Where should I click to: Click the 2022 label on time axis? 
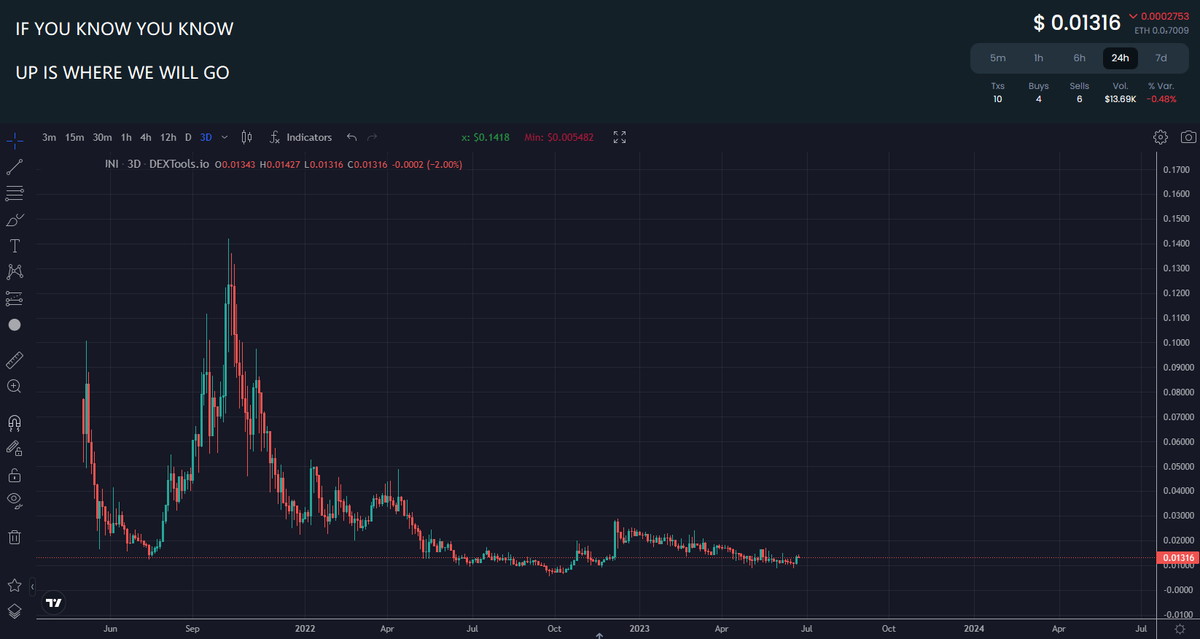tap(305, 628)
